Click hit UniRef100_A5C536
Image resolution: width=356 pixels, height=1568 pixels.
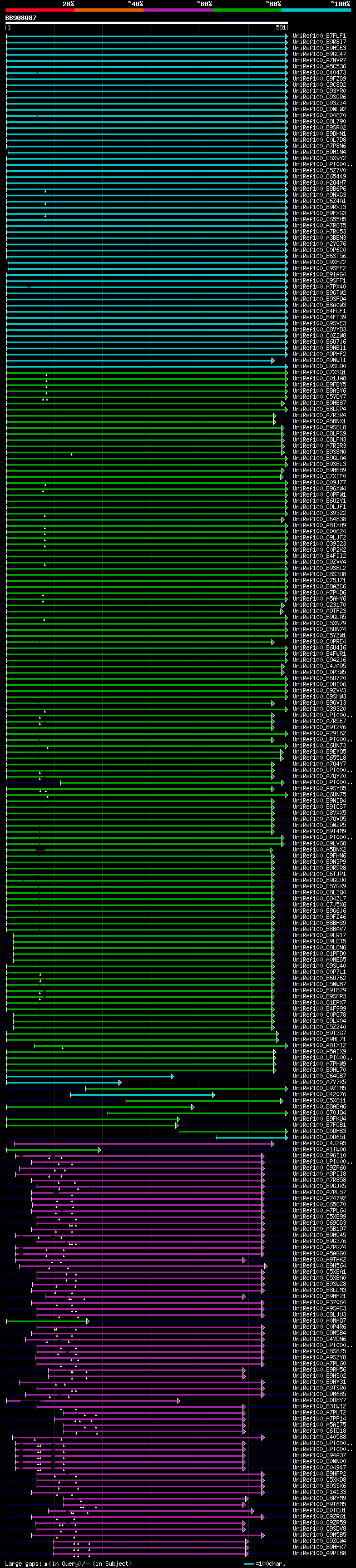(319, 66)
